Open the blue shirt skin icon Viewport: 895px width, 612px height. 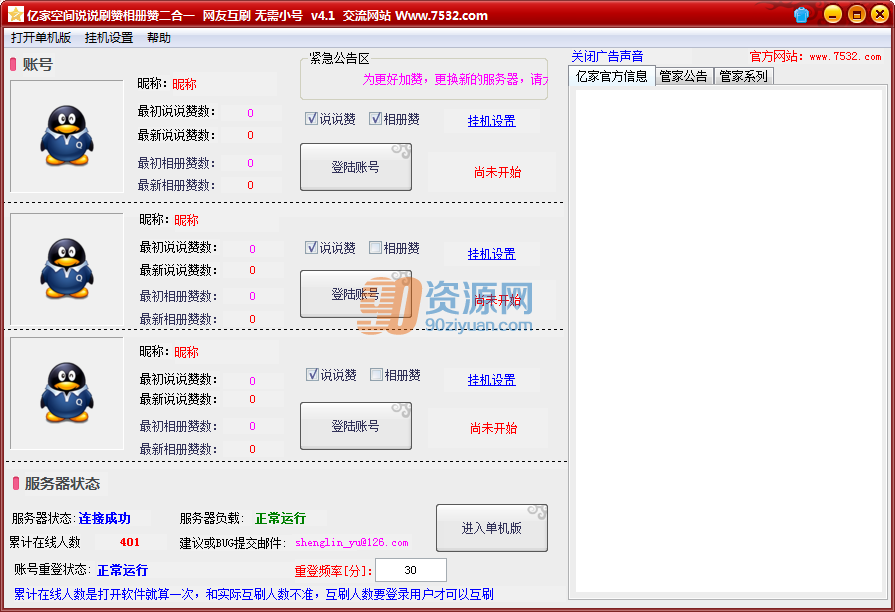801,15
